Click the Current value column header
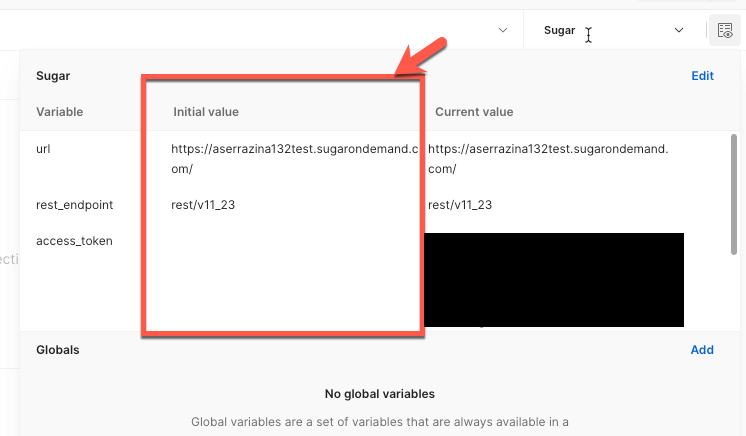746x436 pixels. tap(474, 112)
